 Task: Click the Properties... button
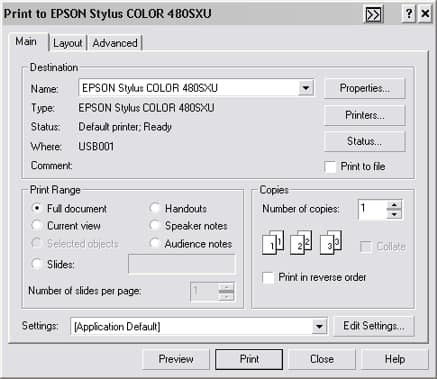click(365, 88)
